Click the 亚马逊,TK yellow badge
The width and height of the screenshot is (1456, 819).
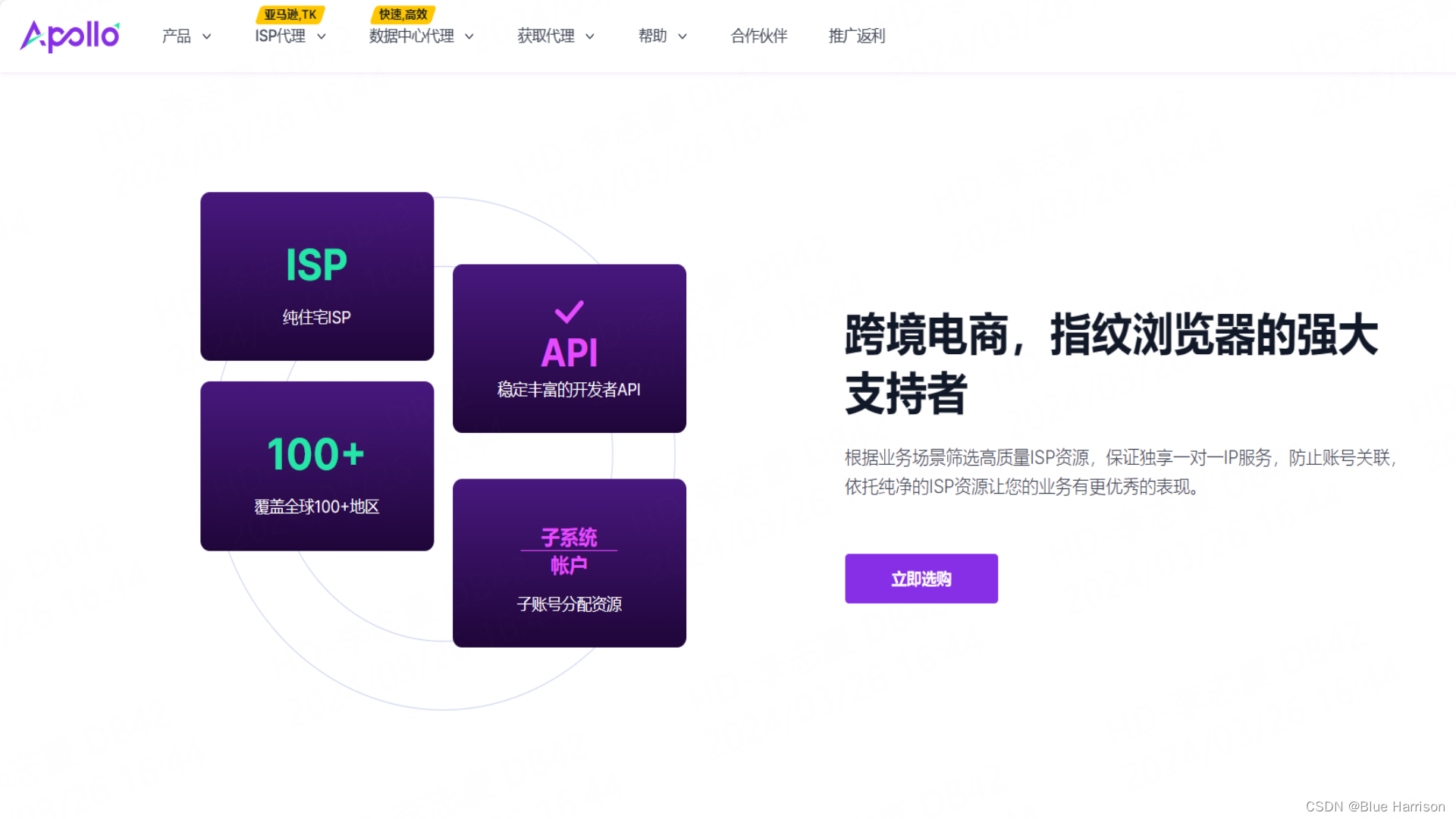290,14
